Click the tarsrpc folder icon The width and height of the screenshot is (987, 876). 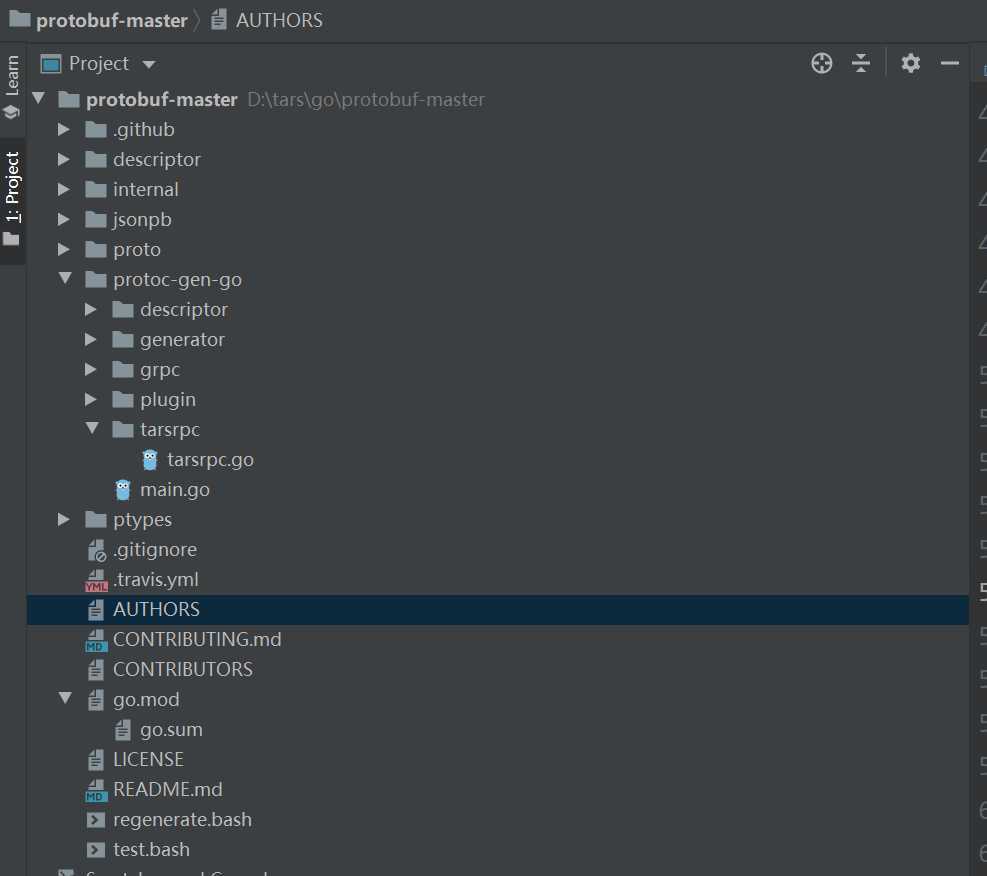123,430
